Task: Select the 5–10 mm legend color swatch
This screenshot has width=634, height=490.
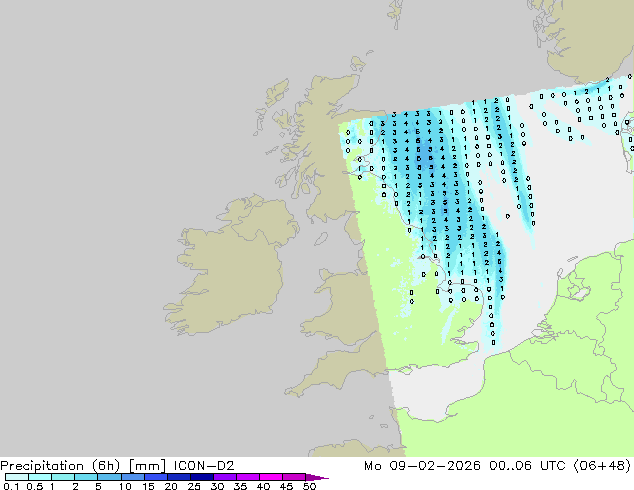Action: coord(109,477)
